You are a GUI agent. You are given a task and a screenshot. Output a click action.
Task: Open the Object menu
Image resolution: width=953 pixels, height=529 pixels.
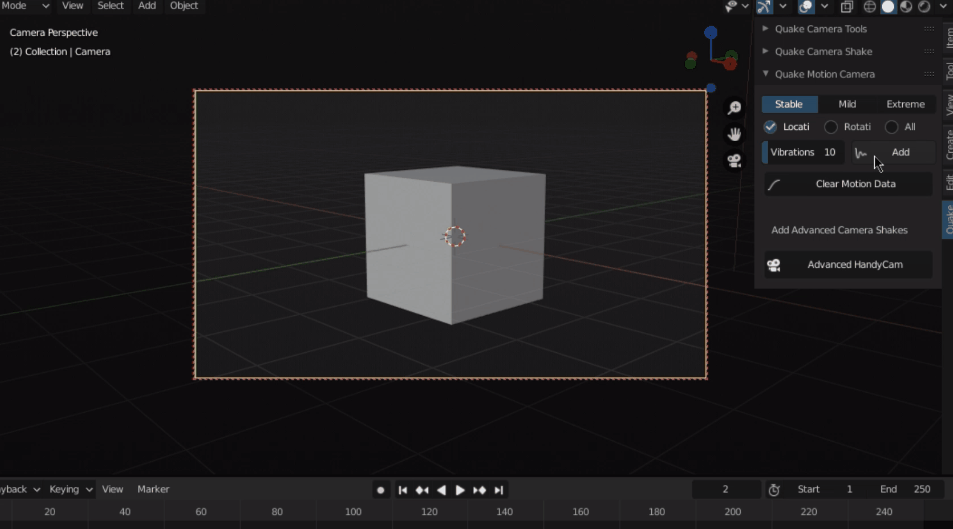click(184, 6)
